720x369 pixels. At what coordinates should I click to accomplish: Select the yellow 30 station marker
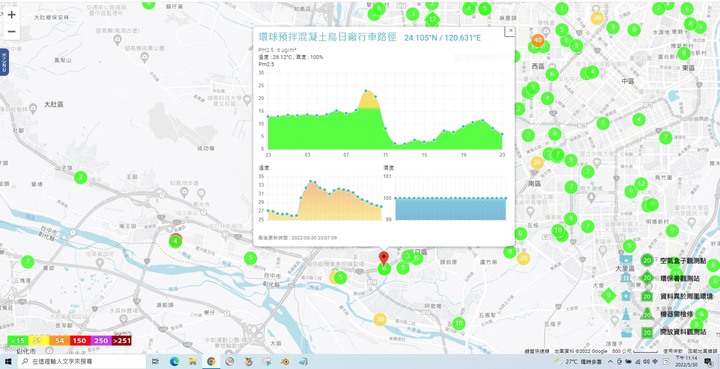(380, 319)
